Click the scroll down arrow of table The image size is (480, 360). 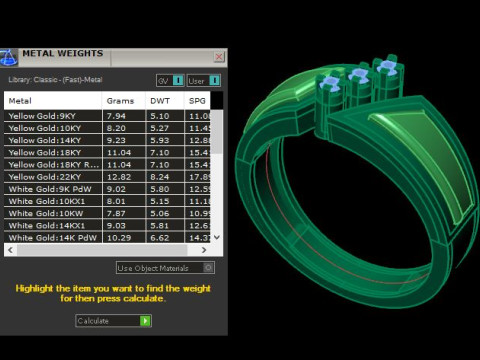click(217, 237)
